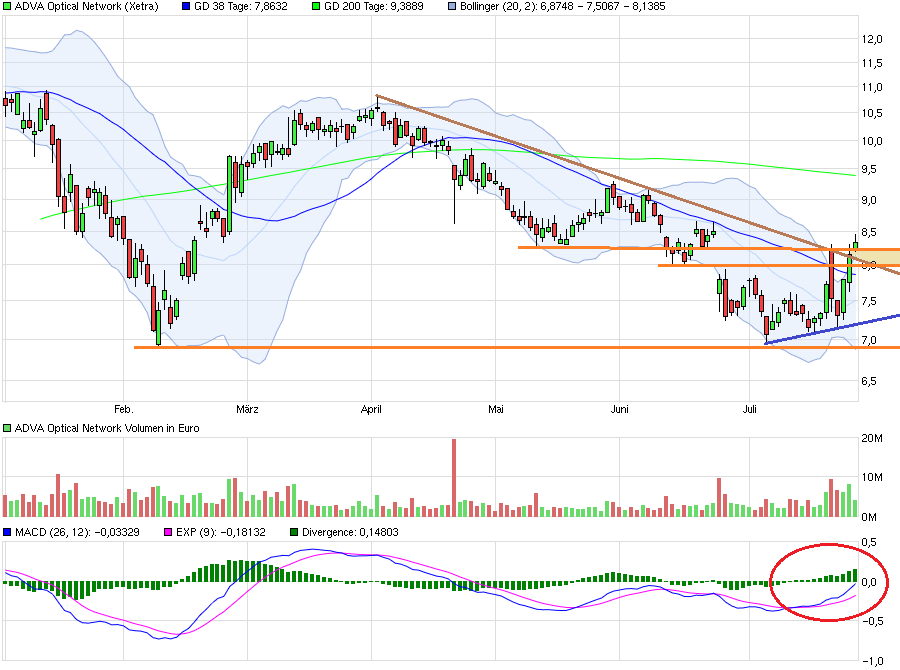Click the 'Juli' month axis label
The image size is (900, 670).
point(750,409)
